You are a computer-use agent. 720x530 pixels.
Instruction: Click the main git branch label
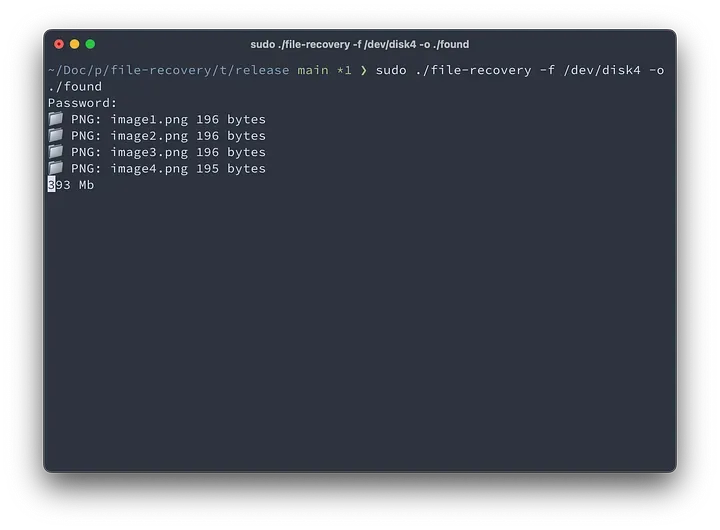click(x=313, y=70)
